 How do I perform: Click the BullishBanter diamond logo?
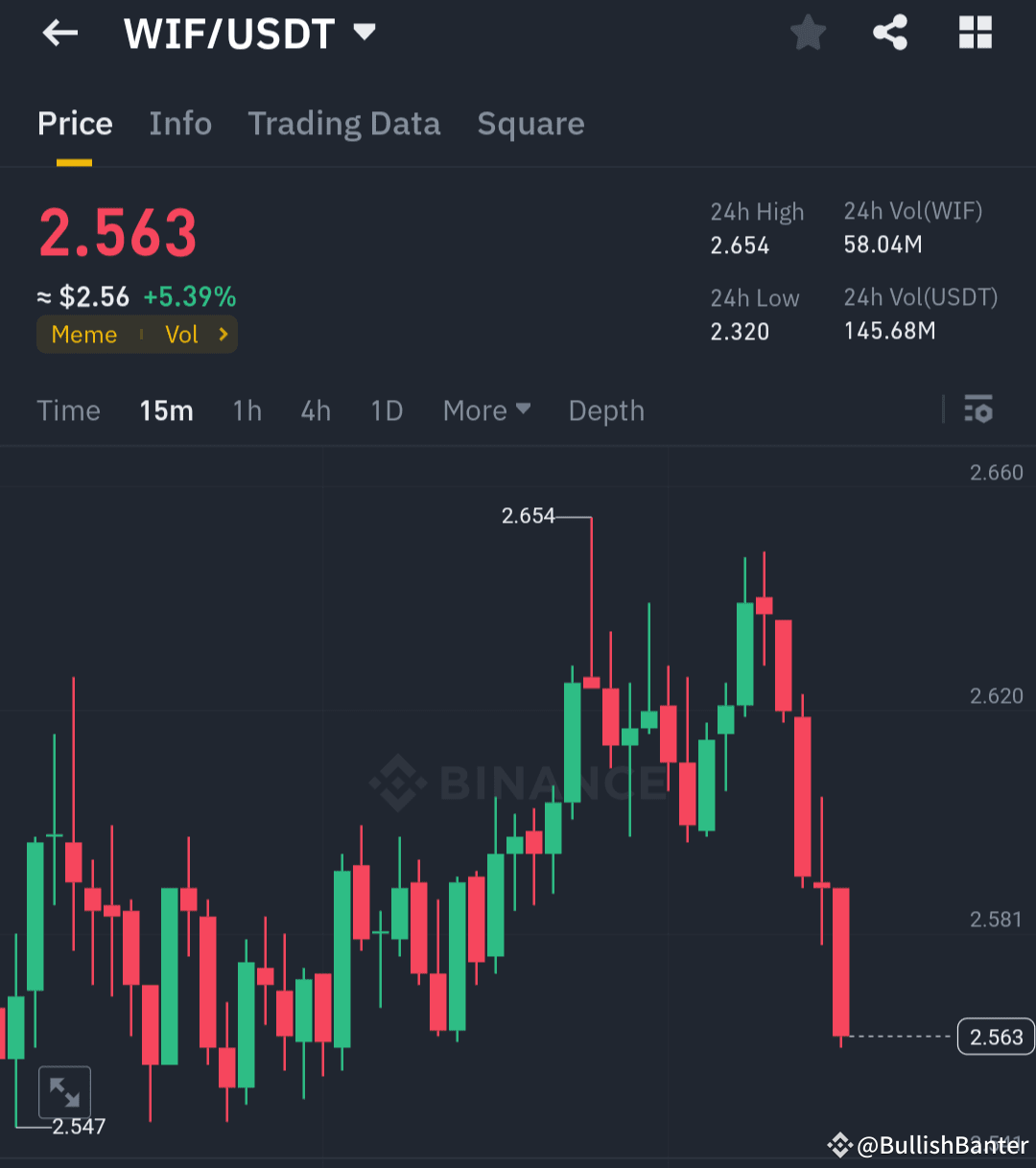[x=839, y=1144]
